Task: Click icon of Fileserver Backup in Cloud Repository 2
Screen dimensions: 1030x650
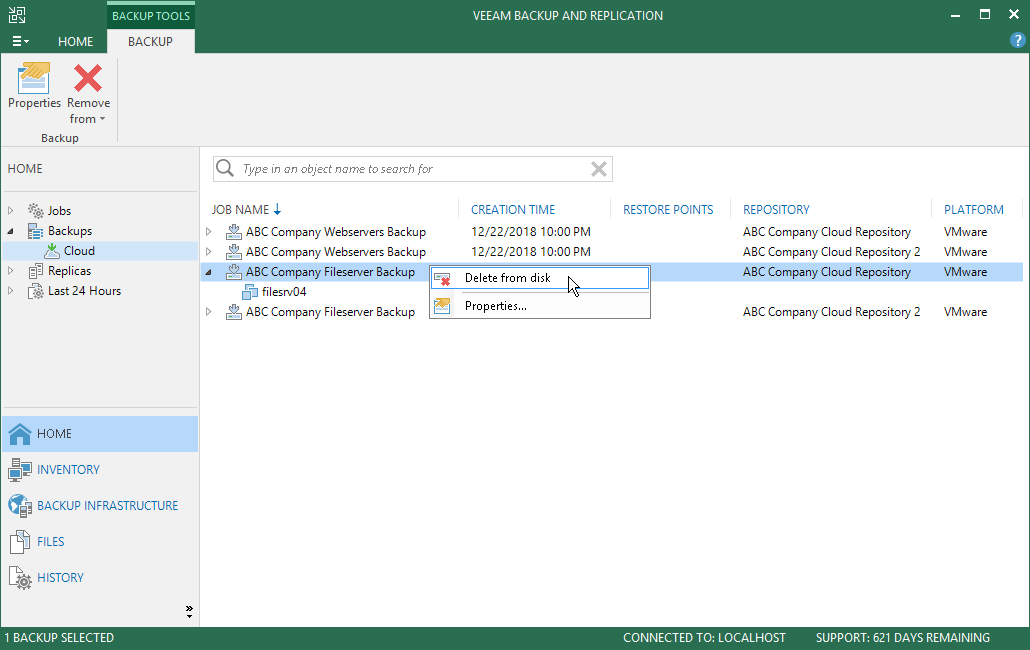Action: pos(234,312)
